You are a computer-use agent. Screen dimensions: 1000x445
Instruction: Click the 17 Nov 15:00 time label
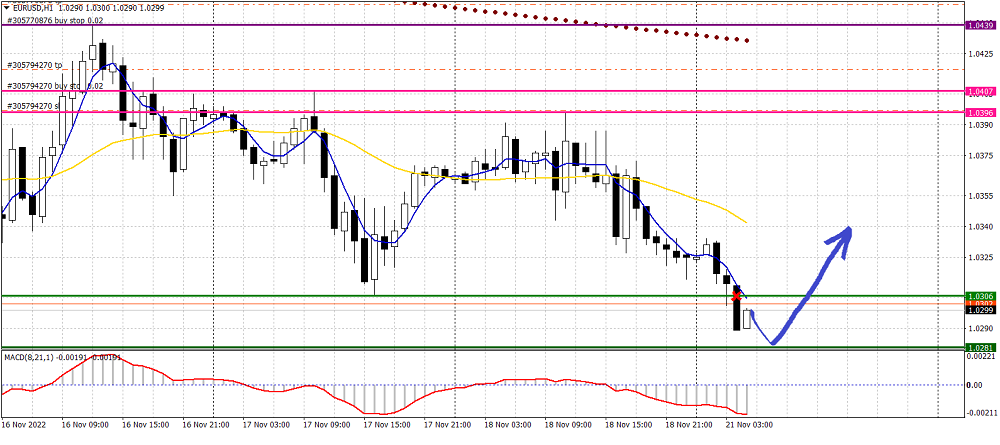click(385, 424)
